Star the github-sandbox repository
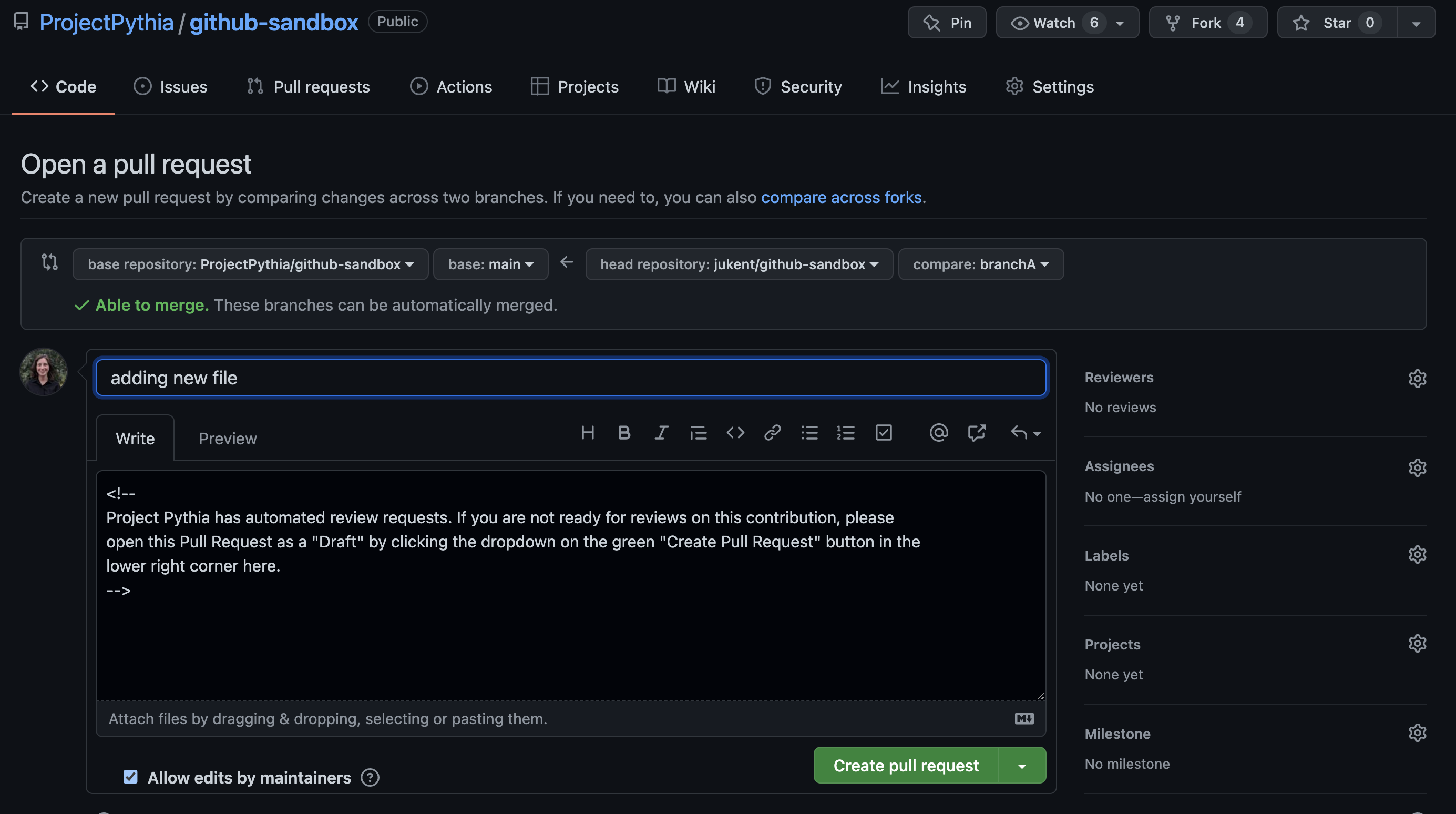The image size is (1456, 814). tap(1336, 23)
